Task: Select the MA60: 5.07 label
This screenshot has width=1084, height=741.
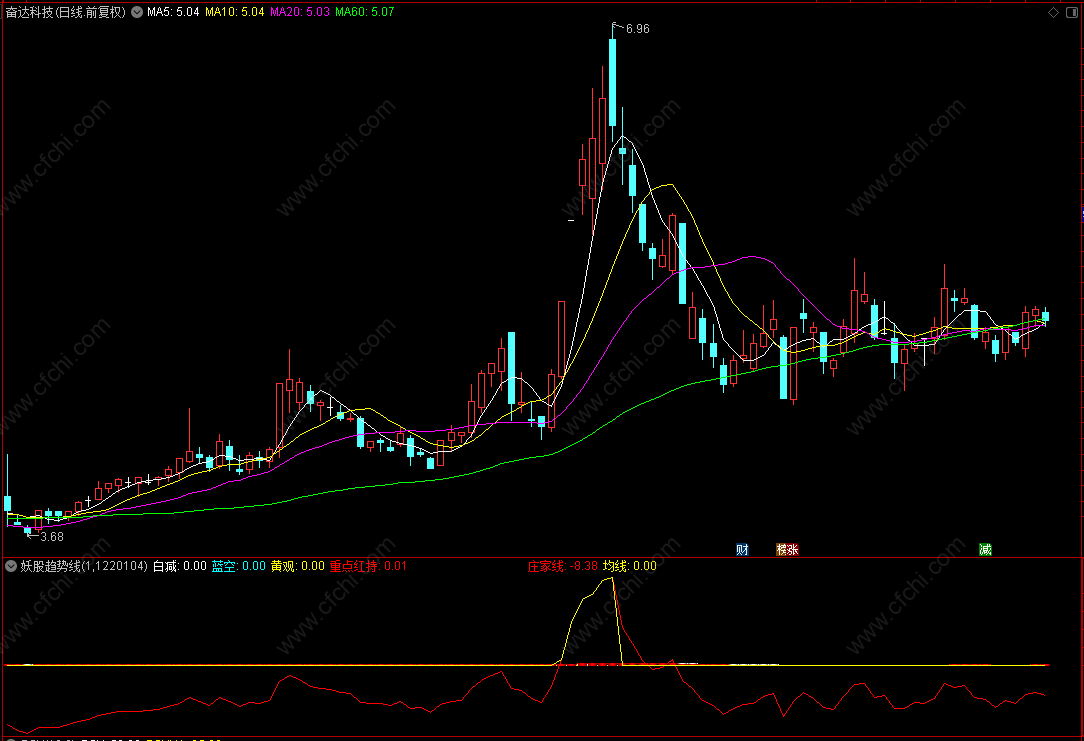Action: click(x=364, y=12)
